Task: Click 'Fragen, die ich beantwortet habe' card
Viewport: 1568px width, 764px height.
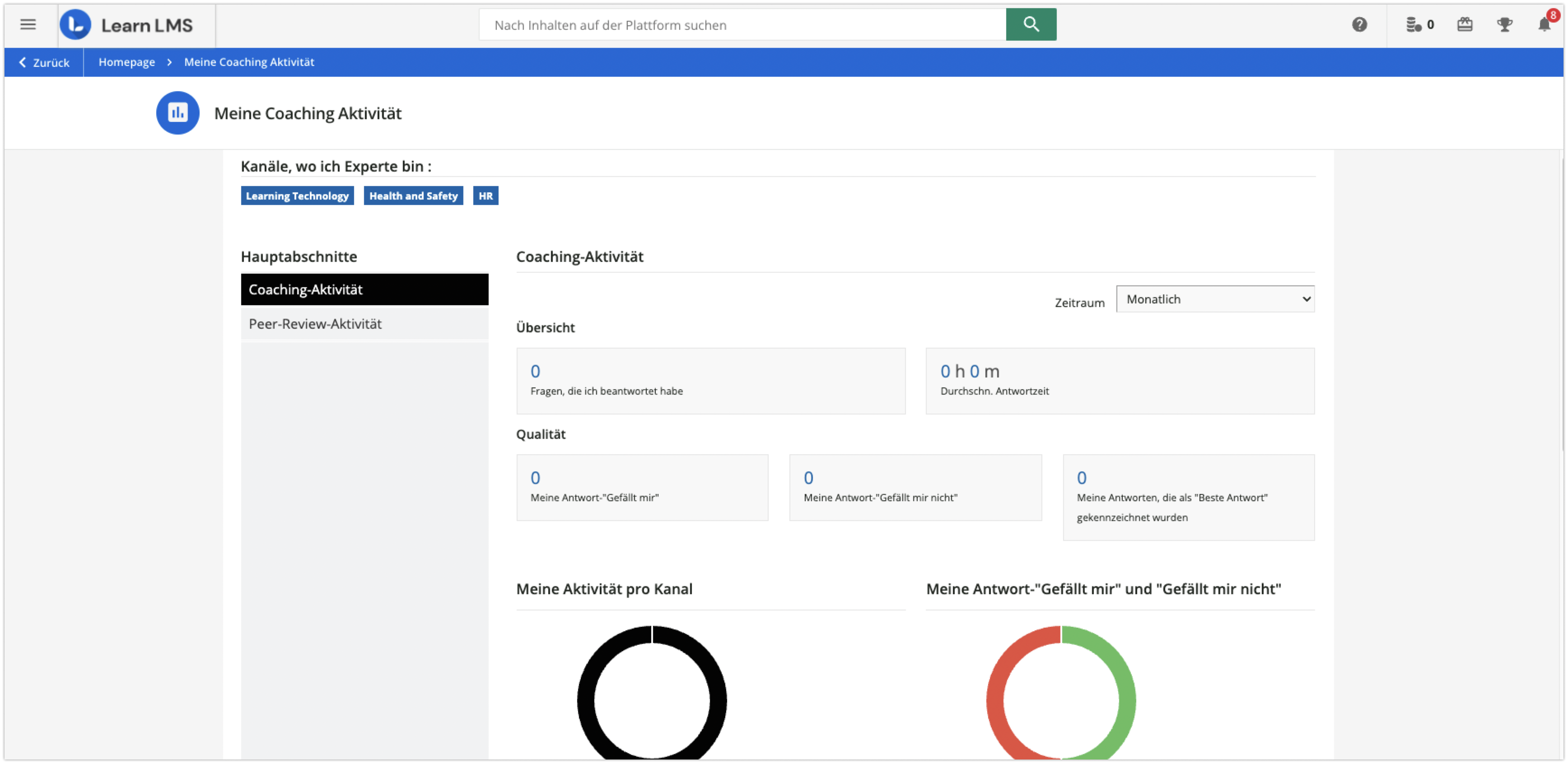Action: [710, 381]
